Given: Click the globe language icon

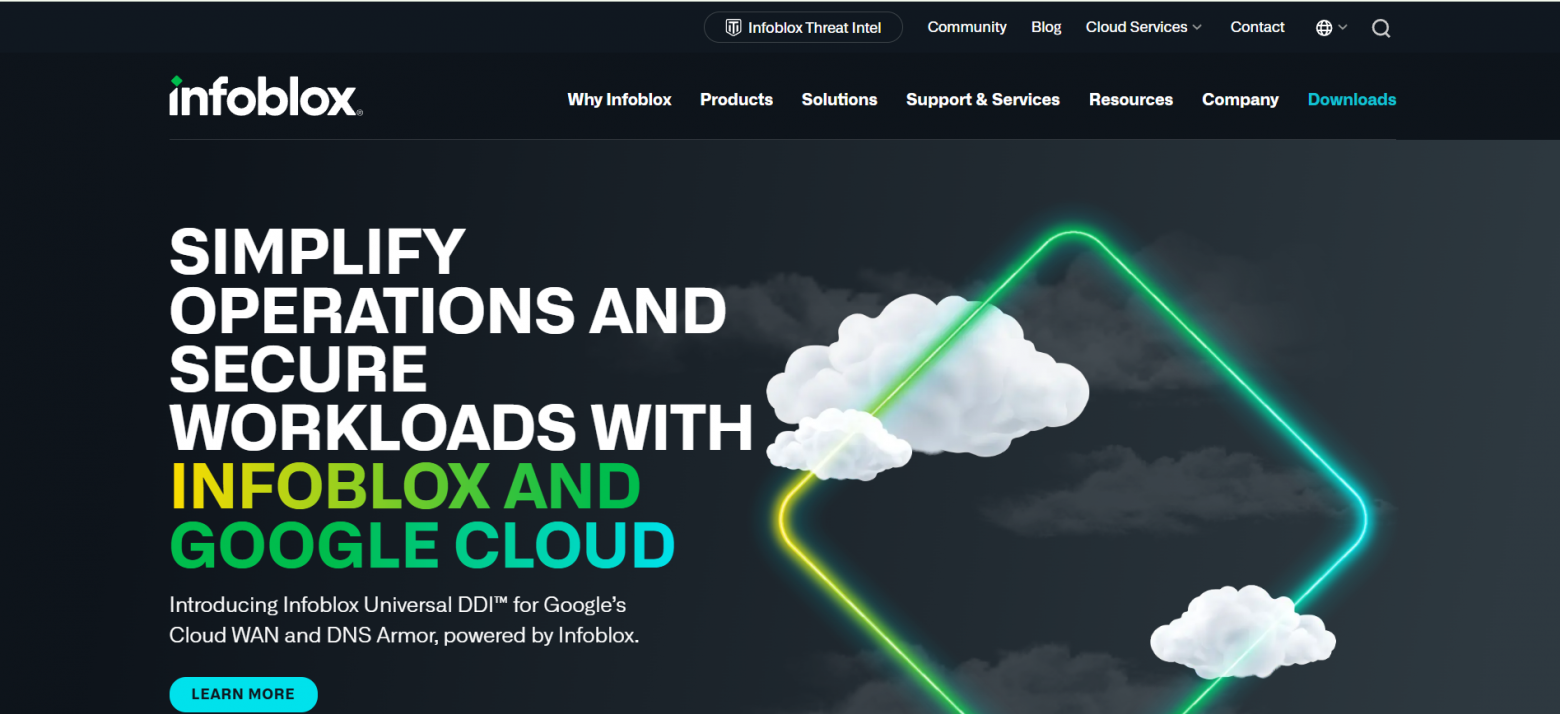Looking at the screenshot, I should (x=1324, y=28).
